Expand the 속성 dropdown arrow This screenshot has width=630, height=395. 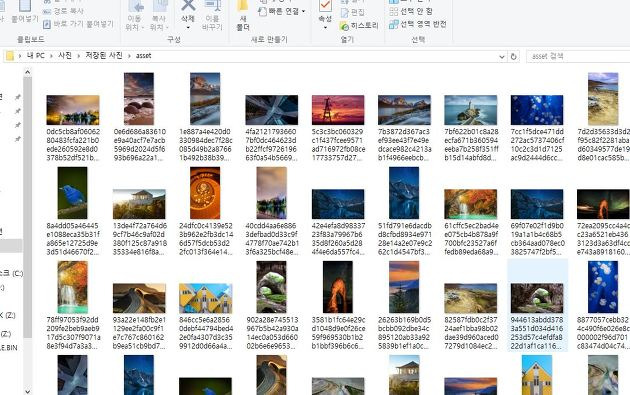click(325, 28)
